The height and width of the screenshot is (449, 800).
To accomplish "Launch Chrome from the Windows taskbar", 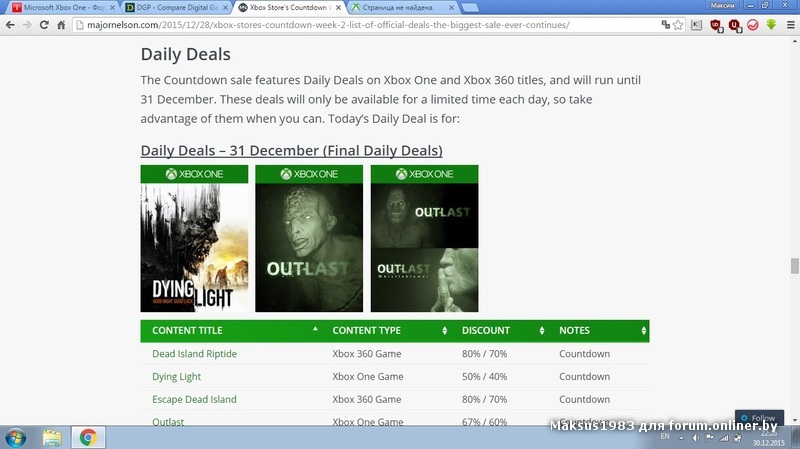I will [x=88, y=437].
